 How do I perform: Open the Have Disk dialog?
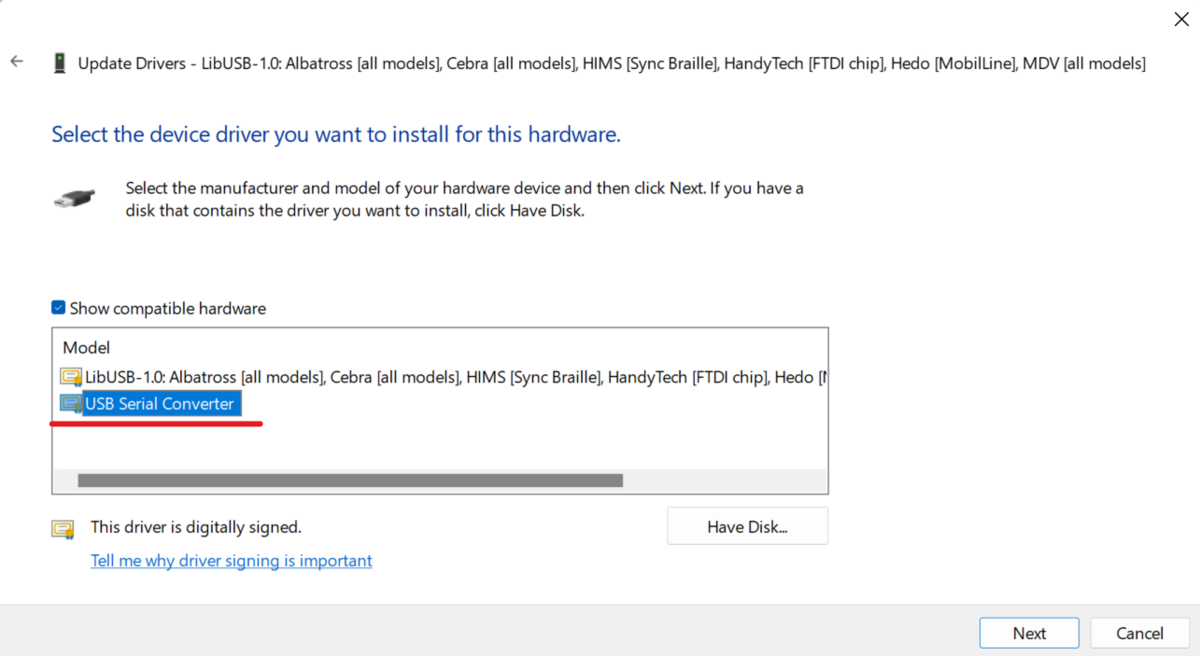point(747,527)
